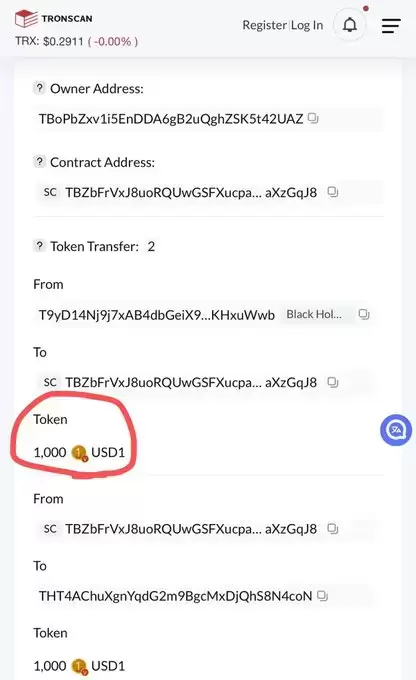Image resolution: width=416 pixels, height=680 pixels.
Task: Click the Log In link
Action: (307, 25)
